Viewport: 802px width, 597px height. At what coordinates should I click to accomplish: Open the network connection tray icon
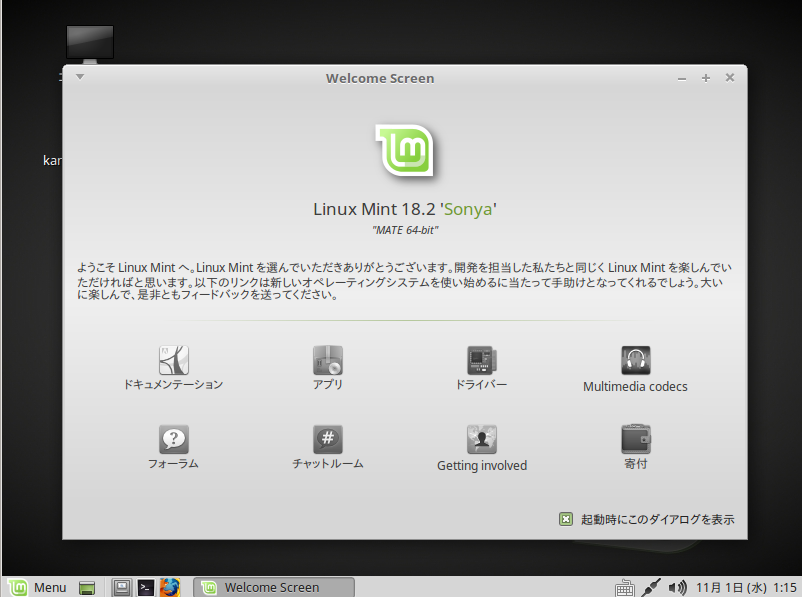[651, 588]
